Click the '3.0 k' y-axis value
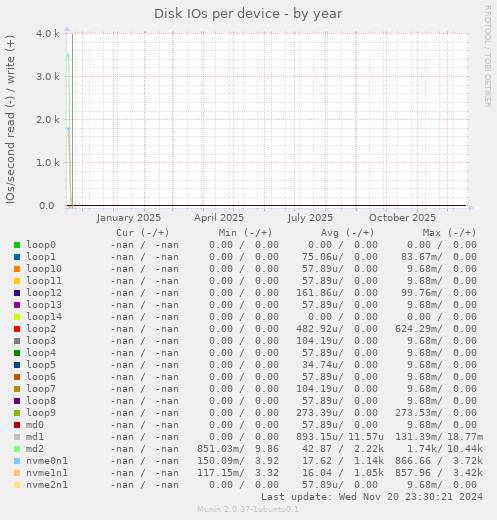Viewport: 497px width, 520px height. click(x=48, y=77)
